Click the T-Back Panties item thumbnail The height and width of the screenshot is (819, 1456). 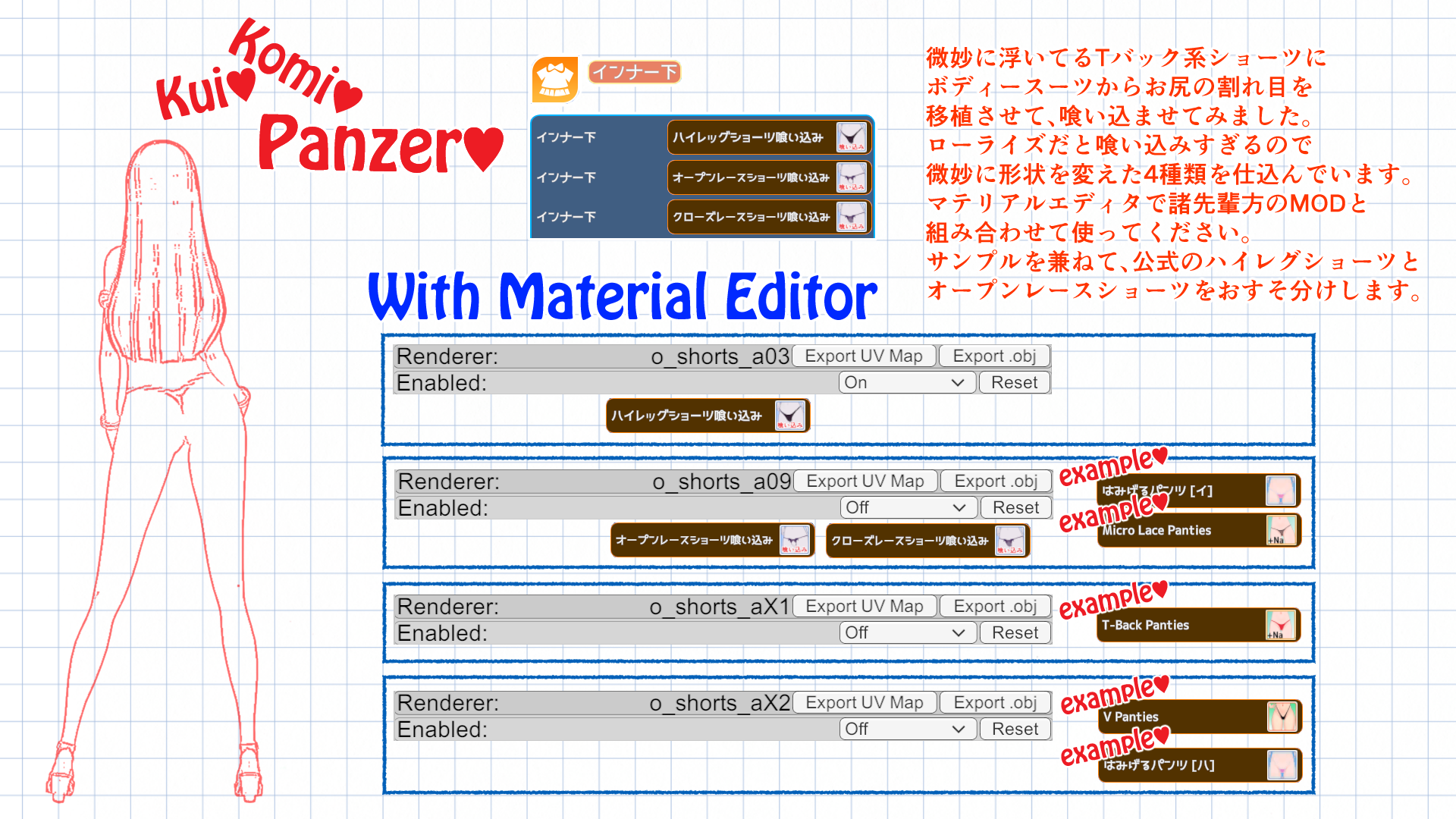pos(1281,625)
